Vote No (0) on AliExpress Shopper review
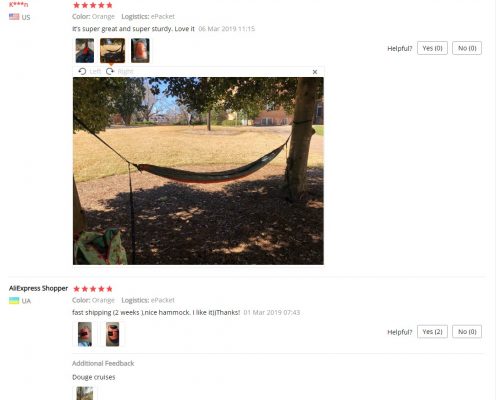496x400 pixels. pyautogui.click(x=467, y=331)
